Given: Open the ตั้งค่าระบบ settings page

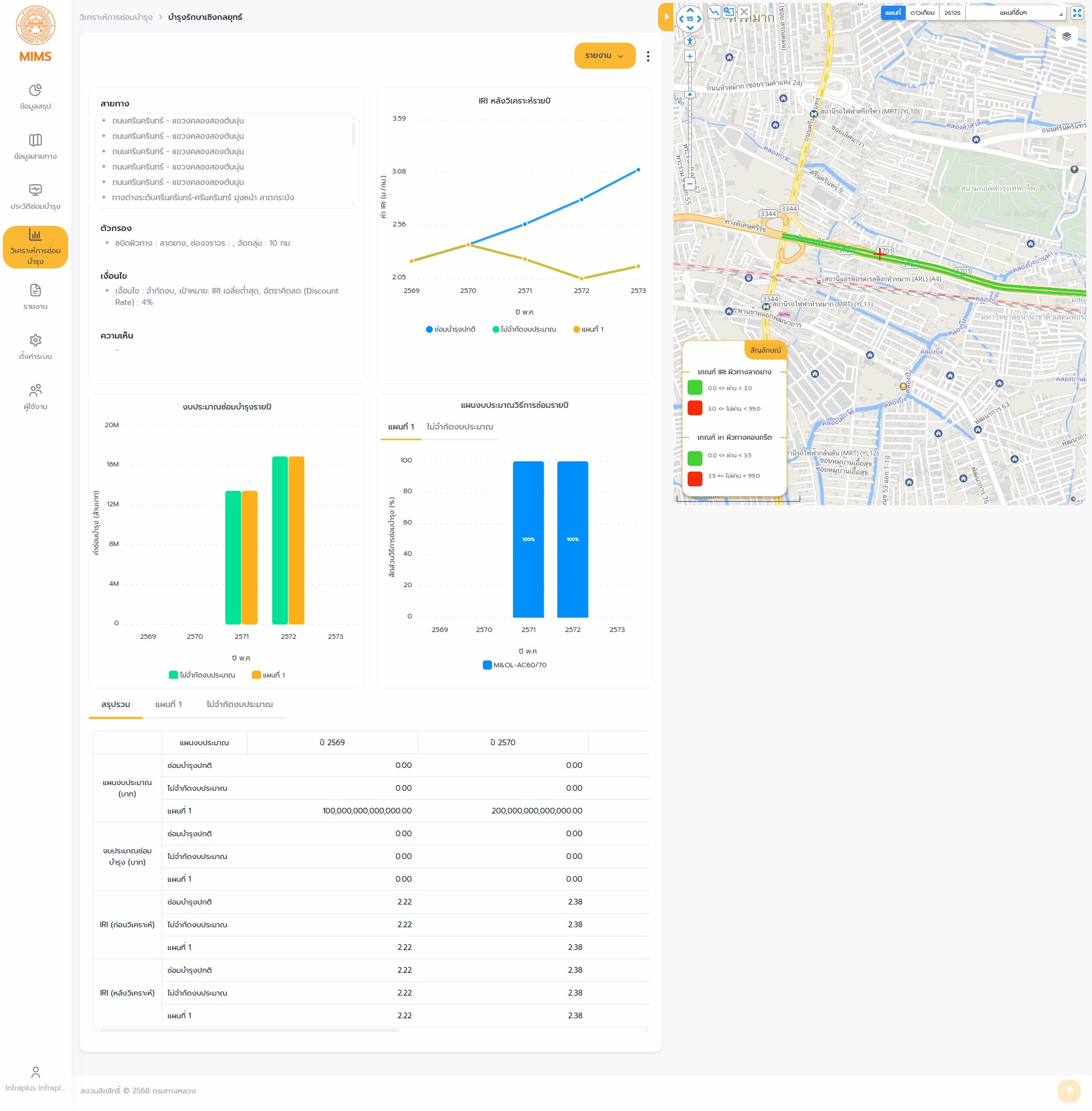Looking at the screenshot, I should coord(35,346).
